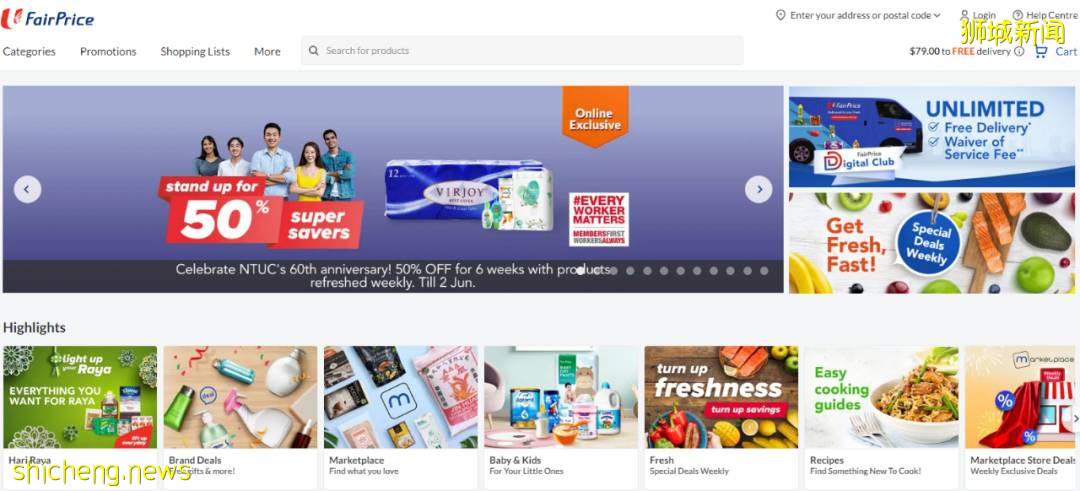The width and height of the screenshot is (1080, 491).
Task: Expand the More menu
Action: (267, 52)
